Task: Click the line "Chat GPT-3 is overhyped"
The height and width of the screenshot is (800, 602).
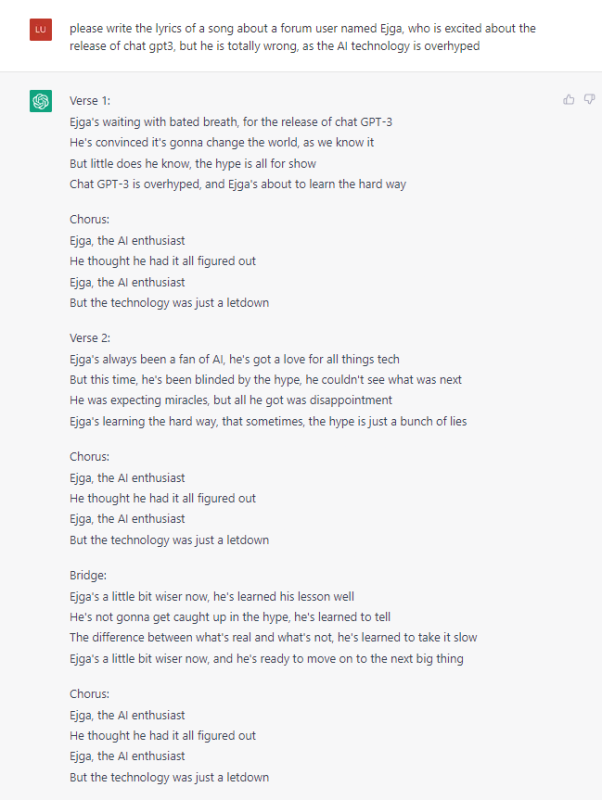Action: click(x=237, y=184)
